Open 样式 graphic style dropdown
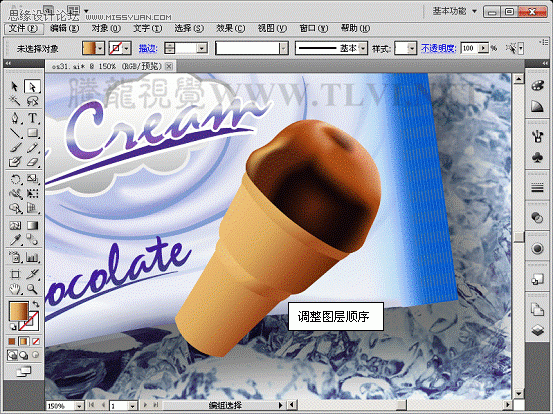The image size is (553, 414). 412,48
